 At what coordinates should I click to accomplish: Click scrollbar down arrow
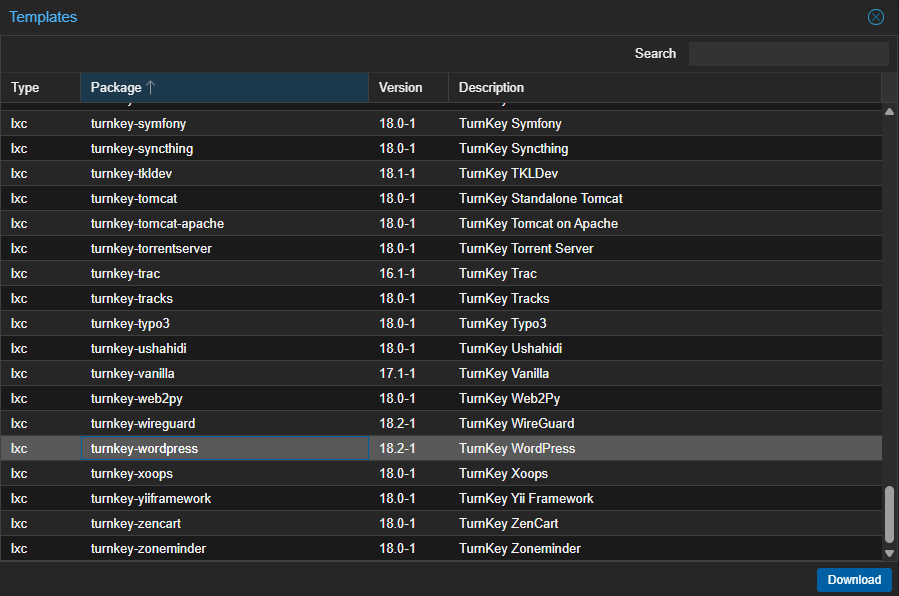[889, 553]
